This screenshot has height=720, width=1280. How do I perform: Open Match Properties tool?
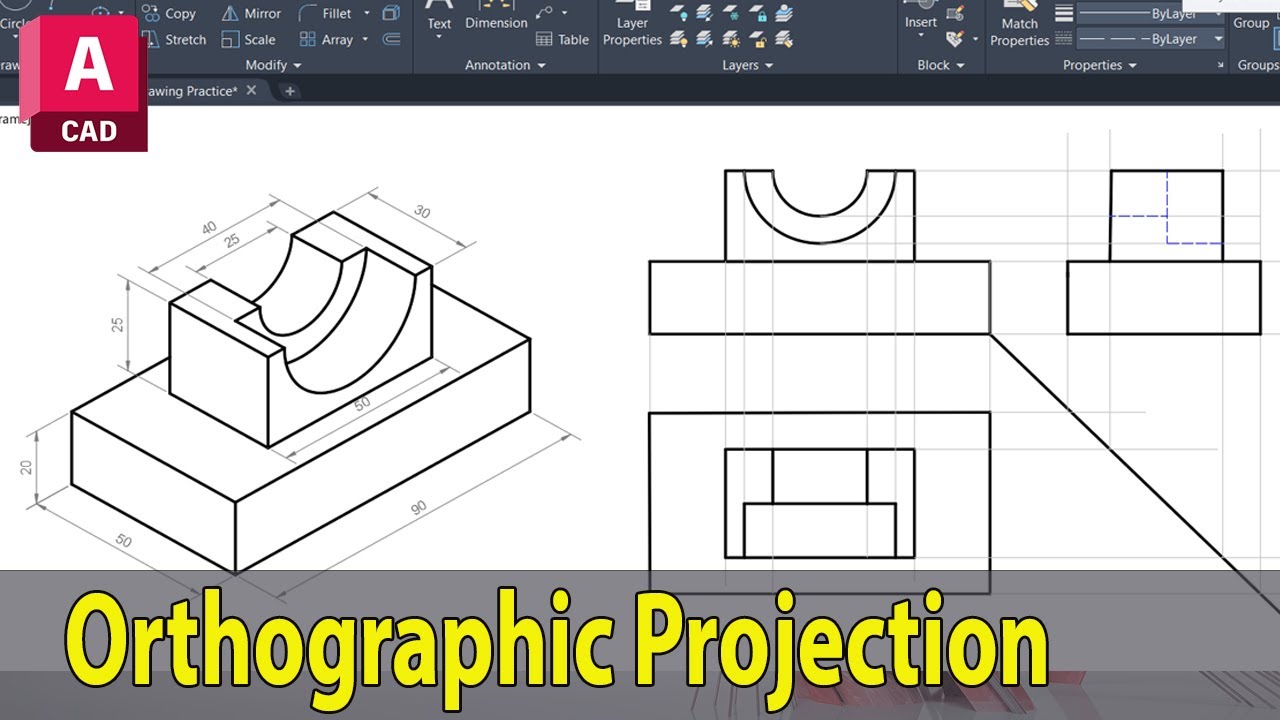pos(1019,30)
